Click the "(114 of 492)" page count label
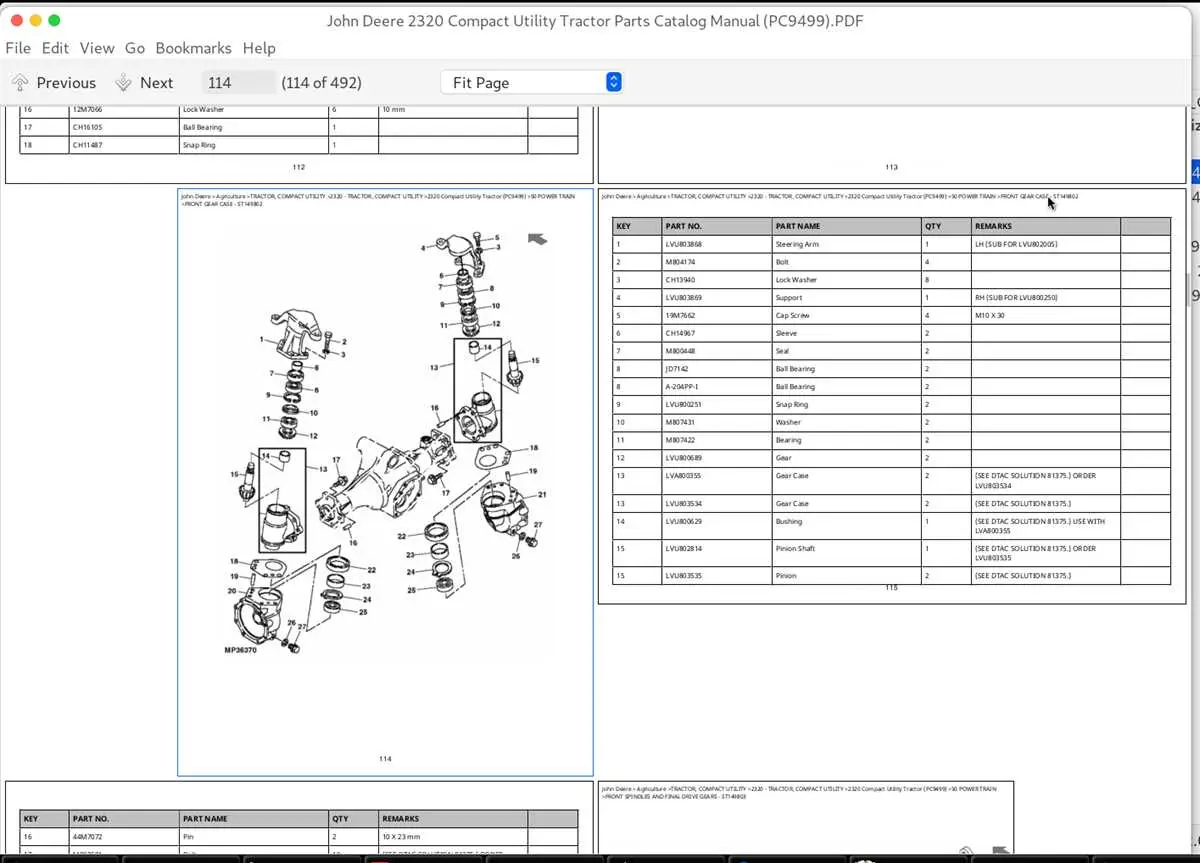 (322, 83)
